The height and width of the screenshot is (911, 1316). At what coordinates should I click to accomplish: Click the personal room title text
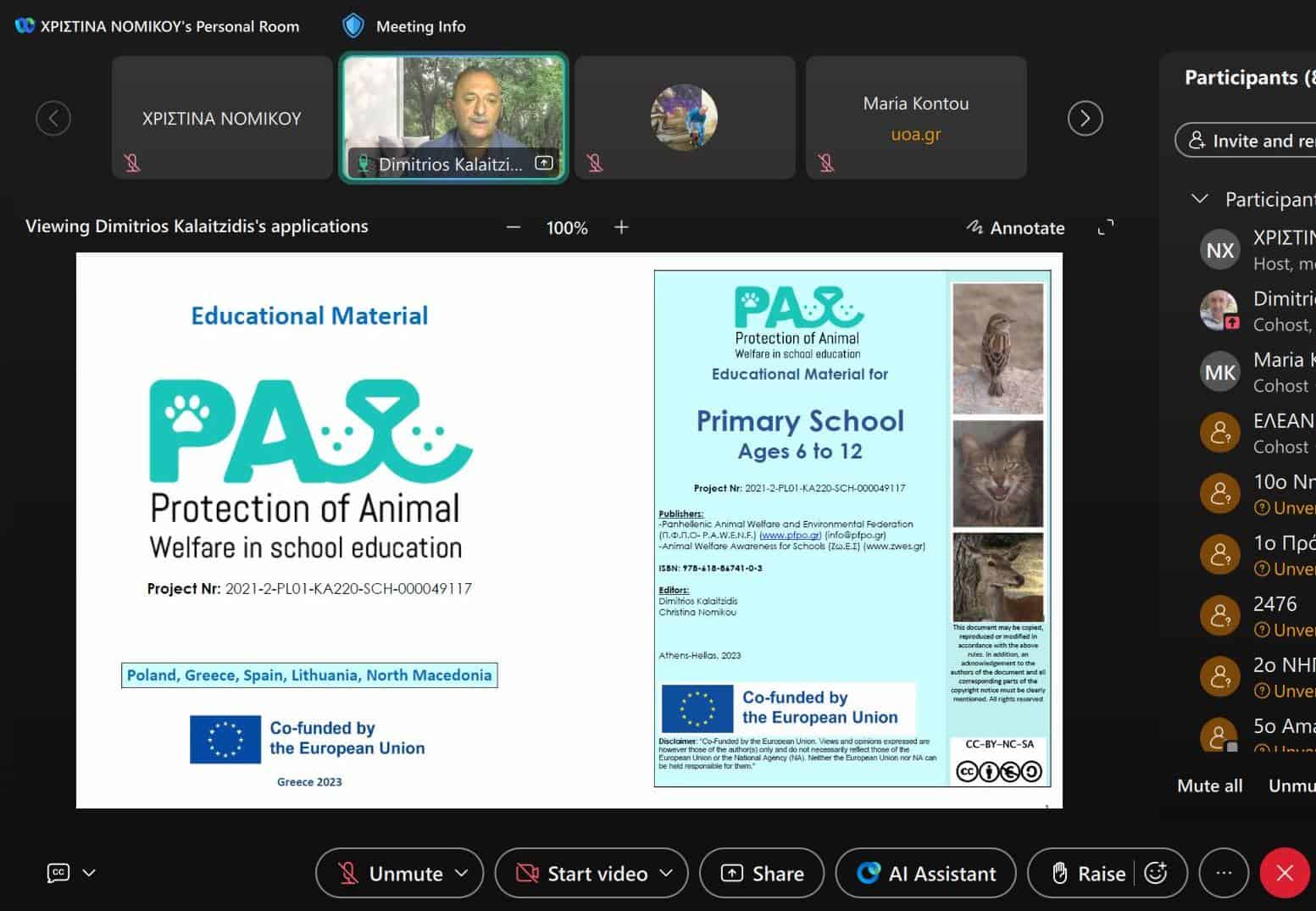[x=170, y=26]
